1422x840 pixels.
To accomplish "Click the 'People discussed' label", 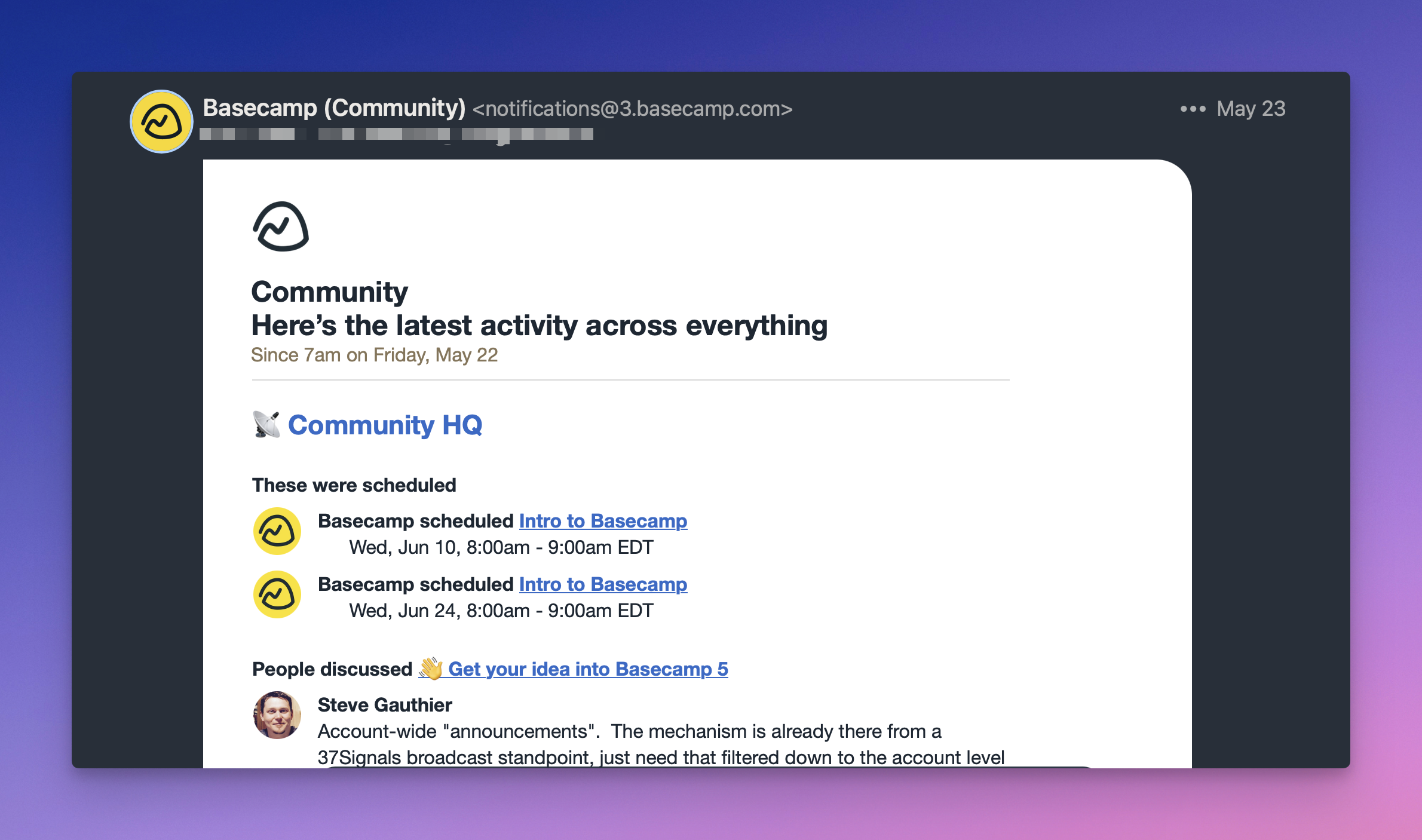I will click(x=332, y=669).
